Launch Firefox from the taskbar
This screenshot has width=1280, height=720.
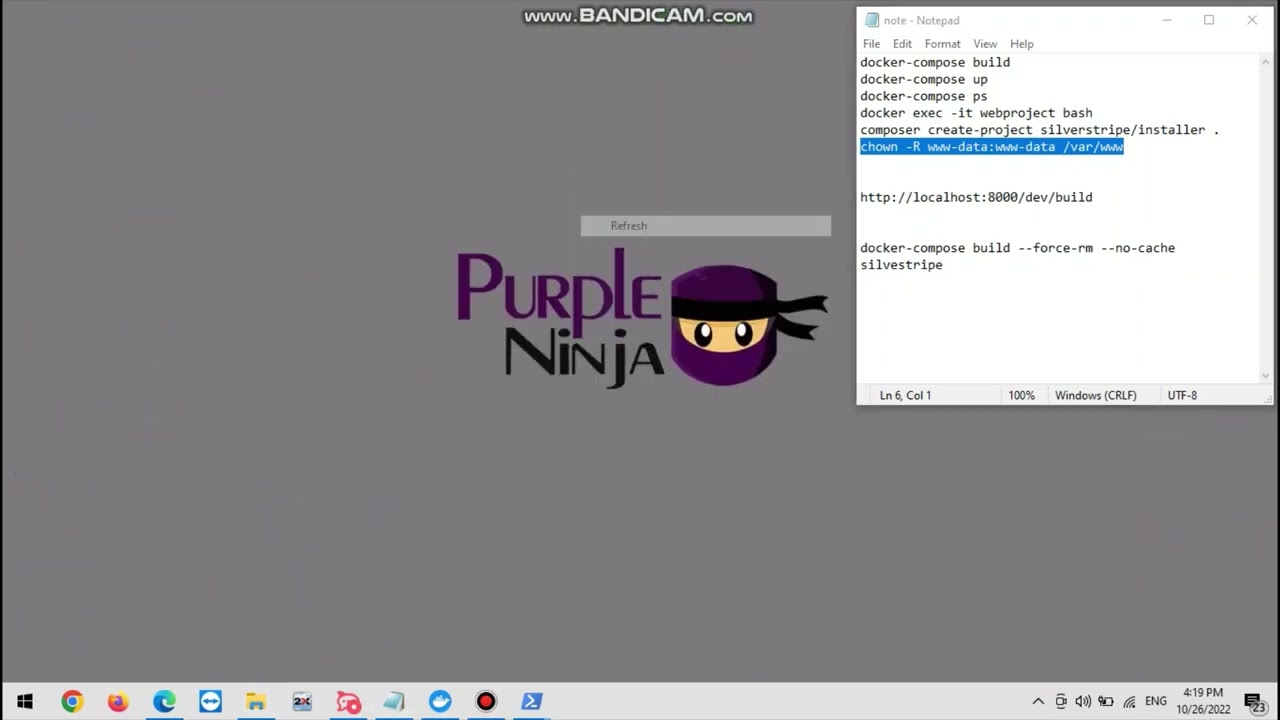[118, 702]
